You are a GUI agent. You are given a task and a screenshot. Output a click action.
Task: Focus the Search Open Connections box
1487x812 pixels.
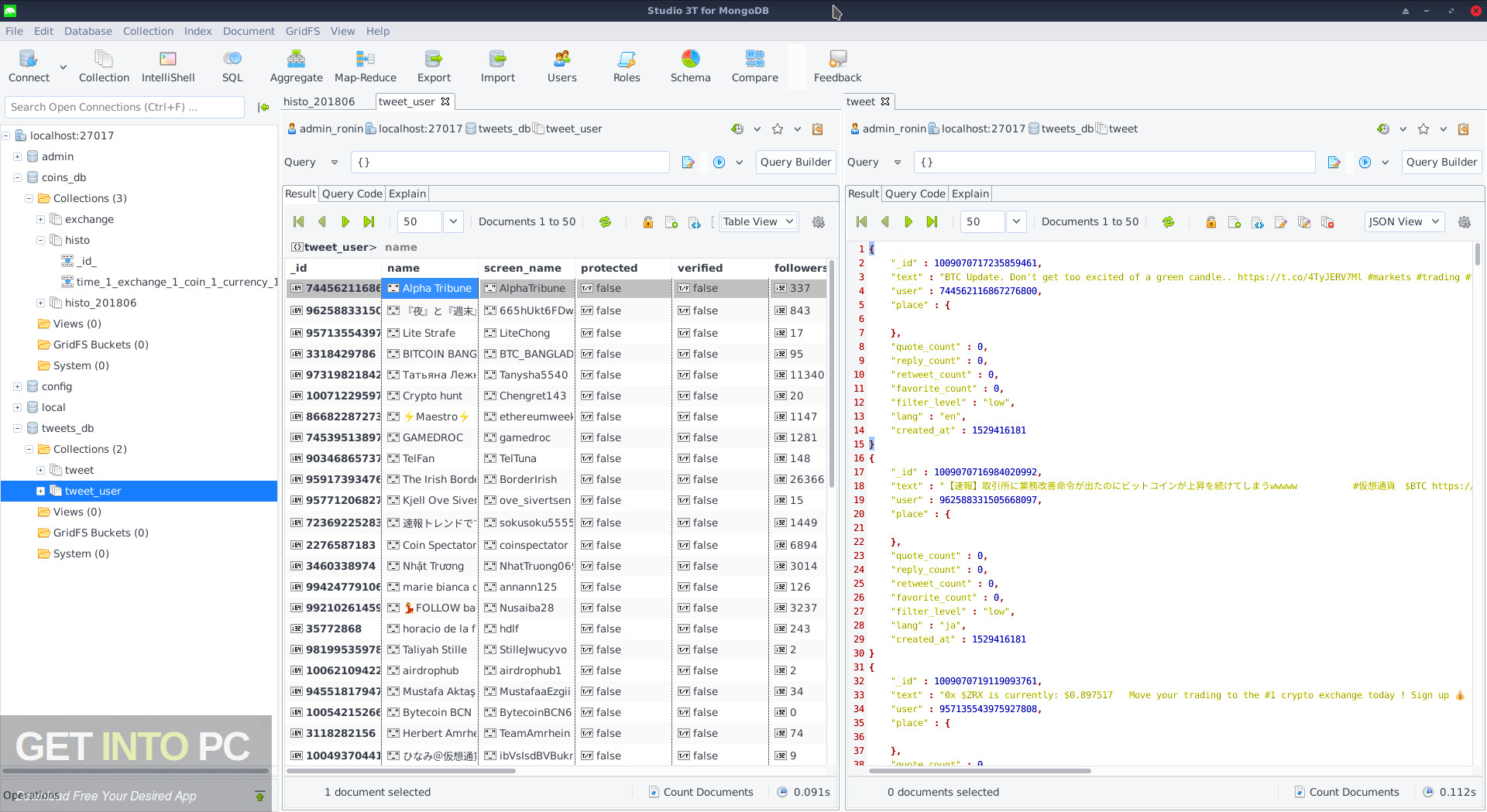(125, 108)
